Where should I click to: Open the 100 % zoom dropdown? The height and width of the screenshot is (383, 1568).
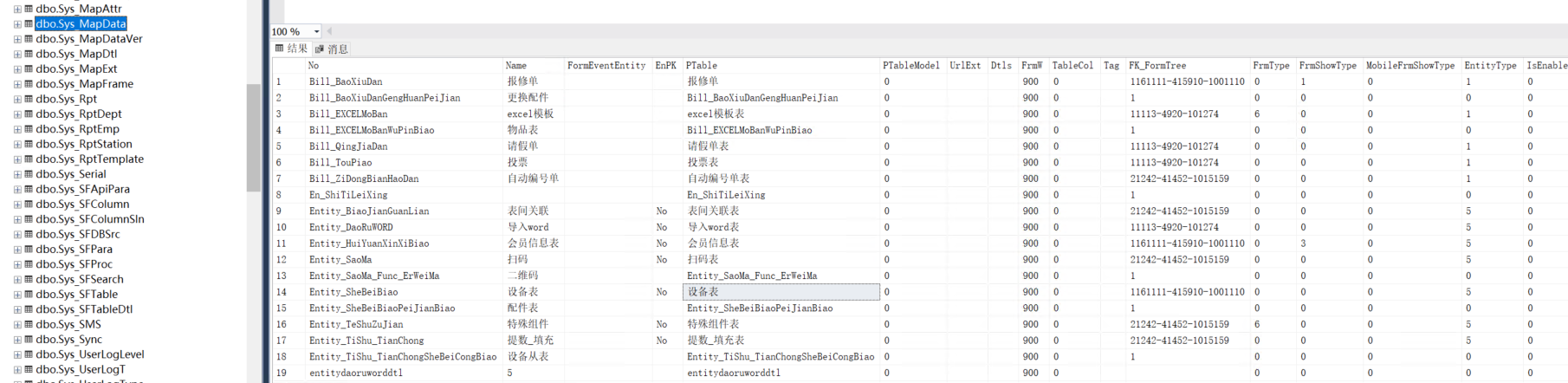tap(316, 31)
